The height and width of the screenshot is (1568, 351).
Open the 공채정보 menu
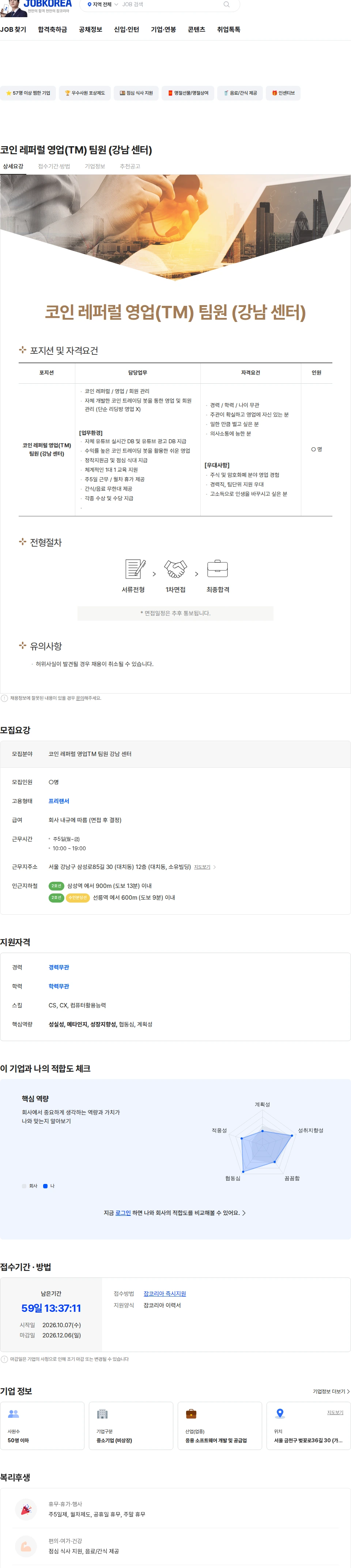pyautogui.click(x=91, y=29)
